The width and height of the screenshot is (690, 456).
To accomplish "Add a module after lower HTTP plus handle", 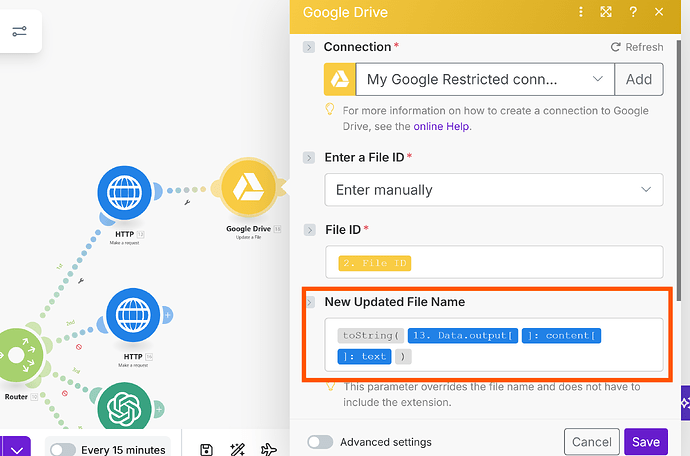I will click(x=168, y=315).
